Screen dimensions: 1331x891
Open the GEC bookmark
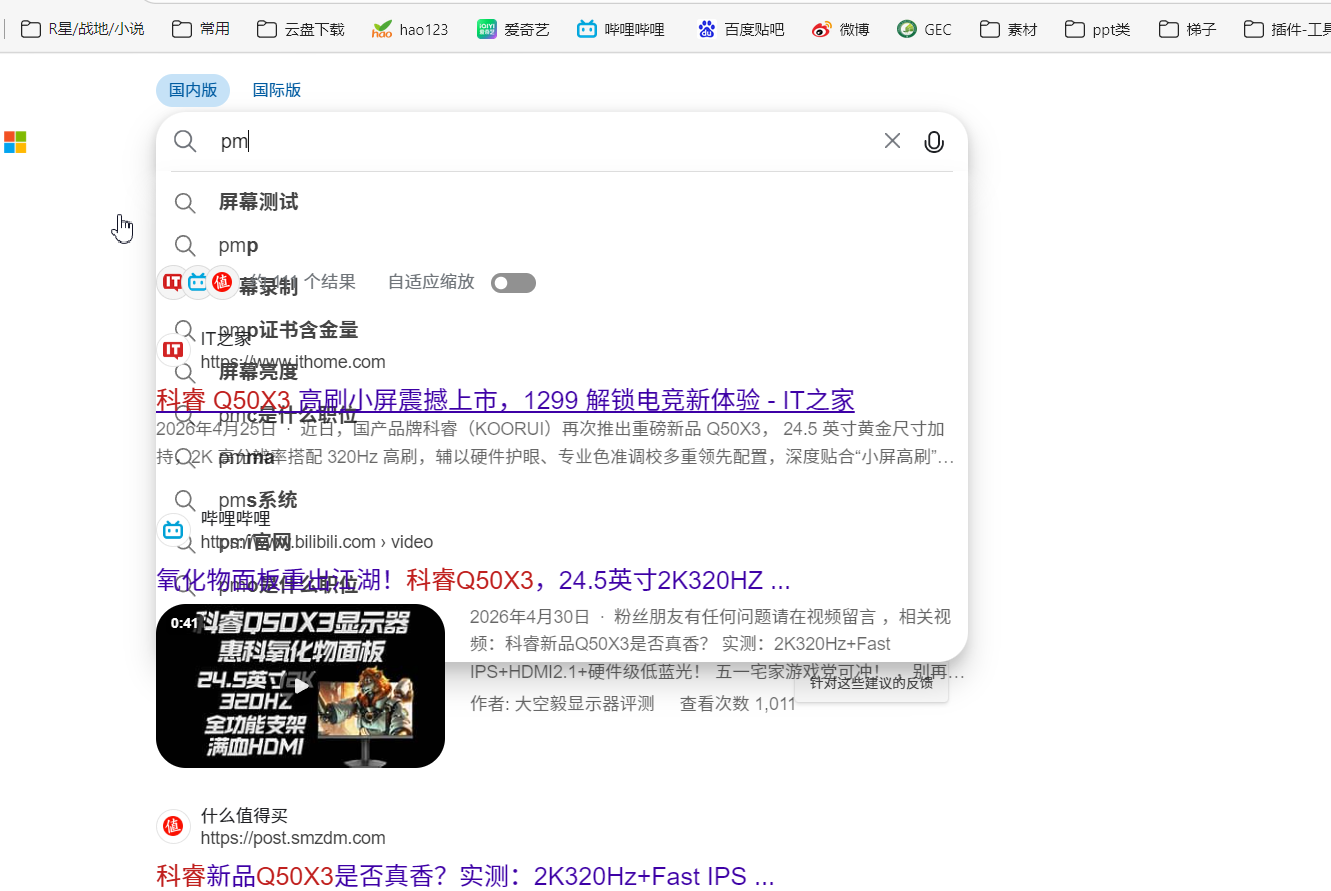(924, 29)
